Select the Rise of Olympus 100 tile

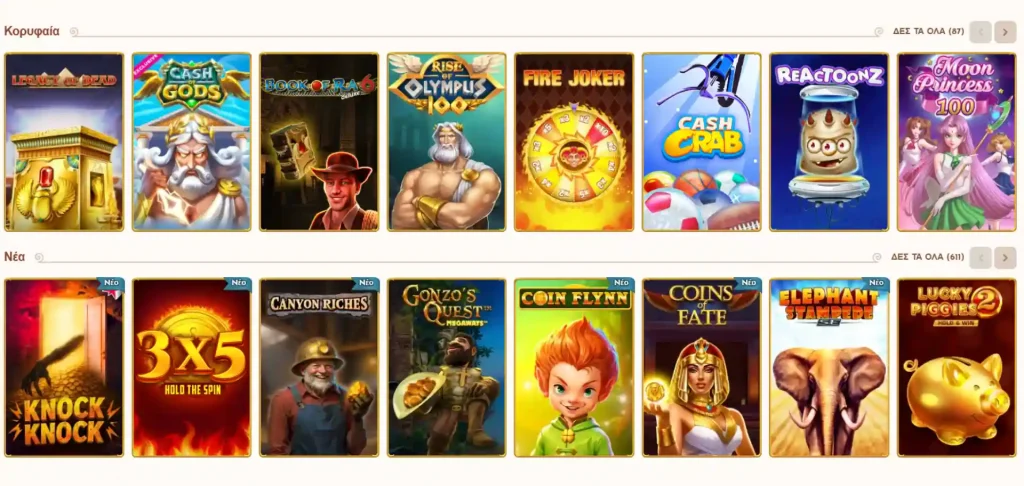(x=447, y=142)
